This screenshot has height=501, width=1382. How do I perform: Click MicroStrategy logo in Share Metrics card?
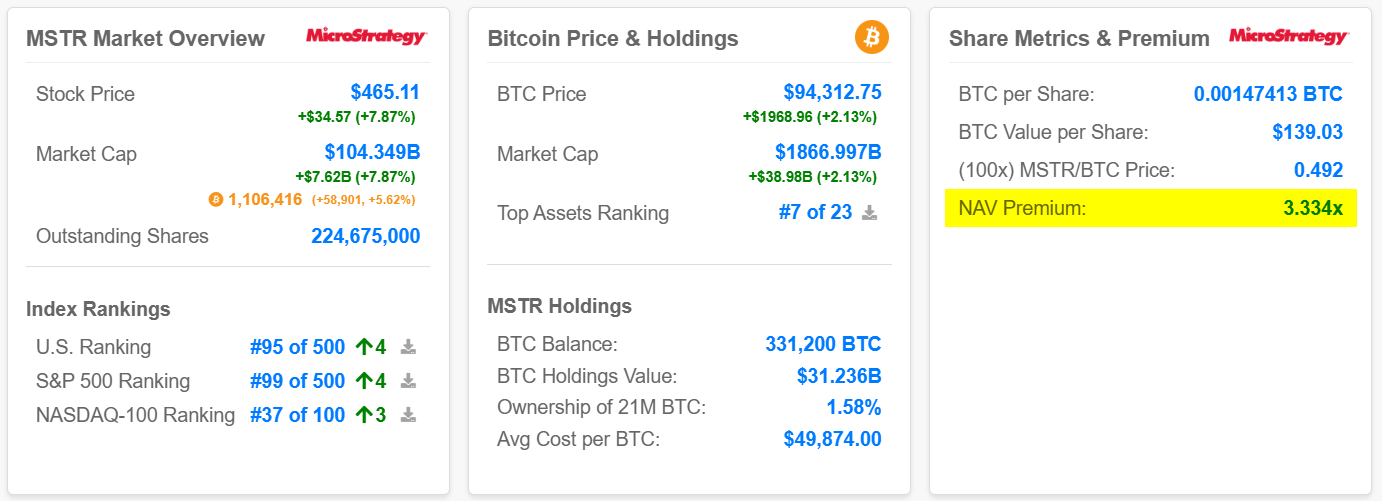(1288, 37)
